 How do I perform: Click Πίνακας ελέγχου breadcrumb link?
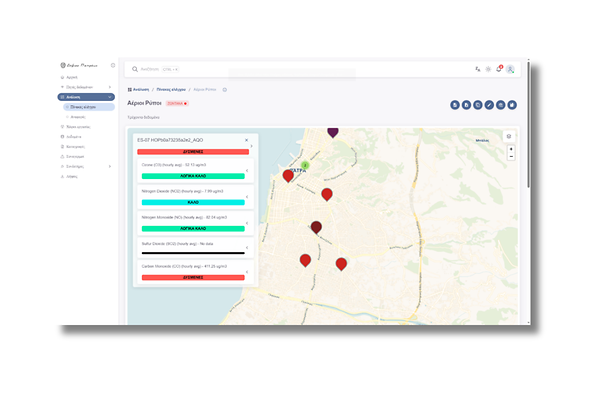[x=171, y=90]
